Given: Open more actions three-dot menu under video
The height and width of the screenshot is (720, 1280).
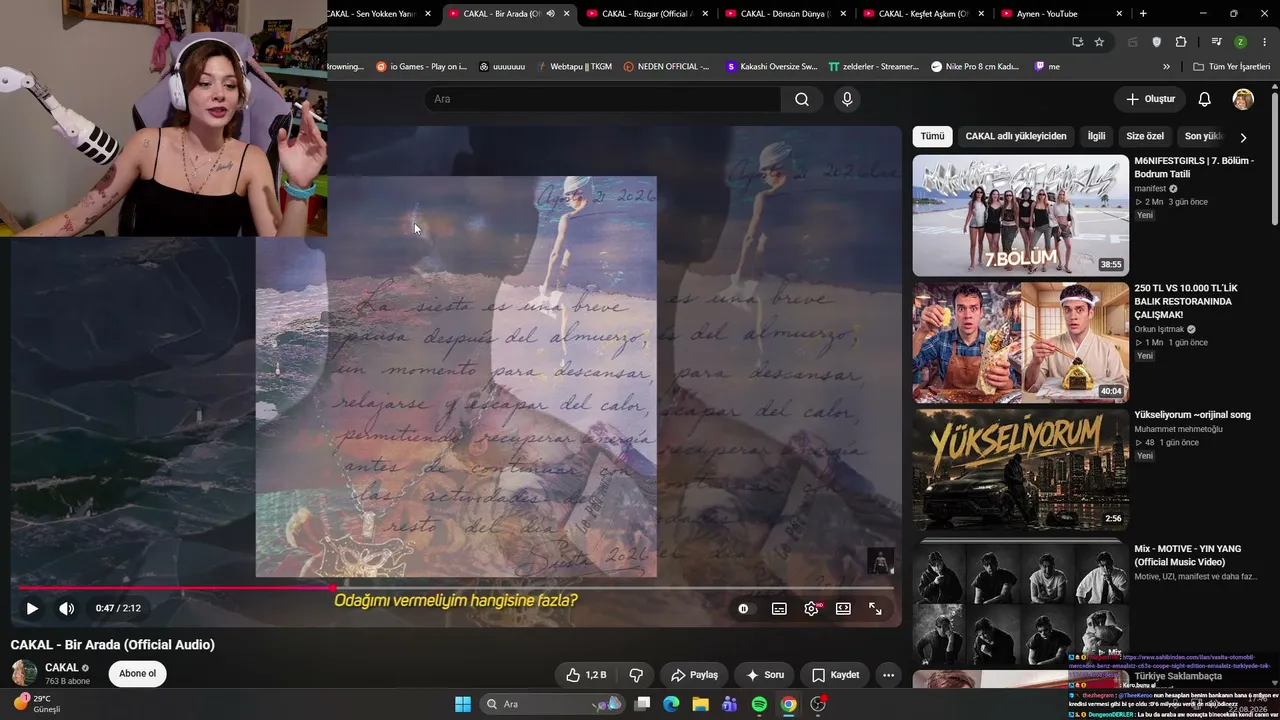Looking at the screenshot, I should [x=888, y=675].
